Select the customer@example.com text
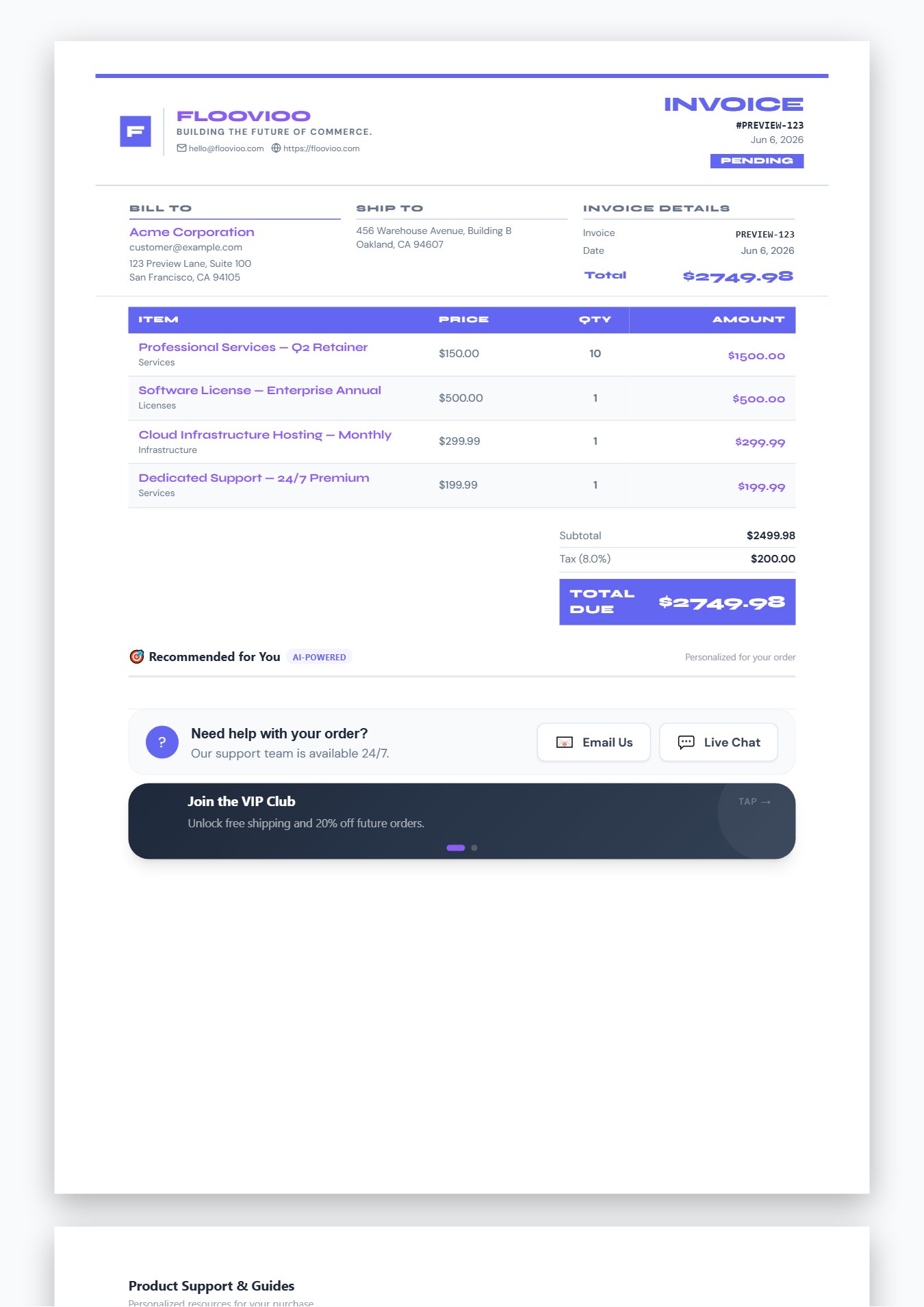The height and width of the screenshot is (1307, 924). tap(185, 248)
